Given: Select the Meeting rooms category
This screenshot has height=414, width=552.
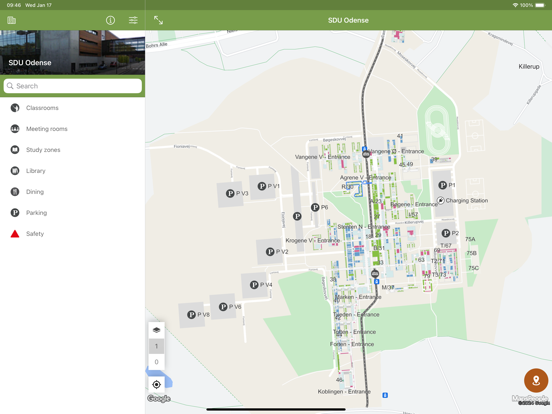Looking at the screenshot, I should click(x=73, y=129).
